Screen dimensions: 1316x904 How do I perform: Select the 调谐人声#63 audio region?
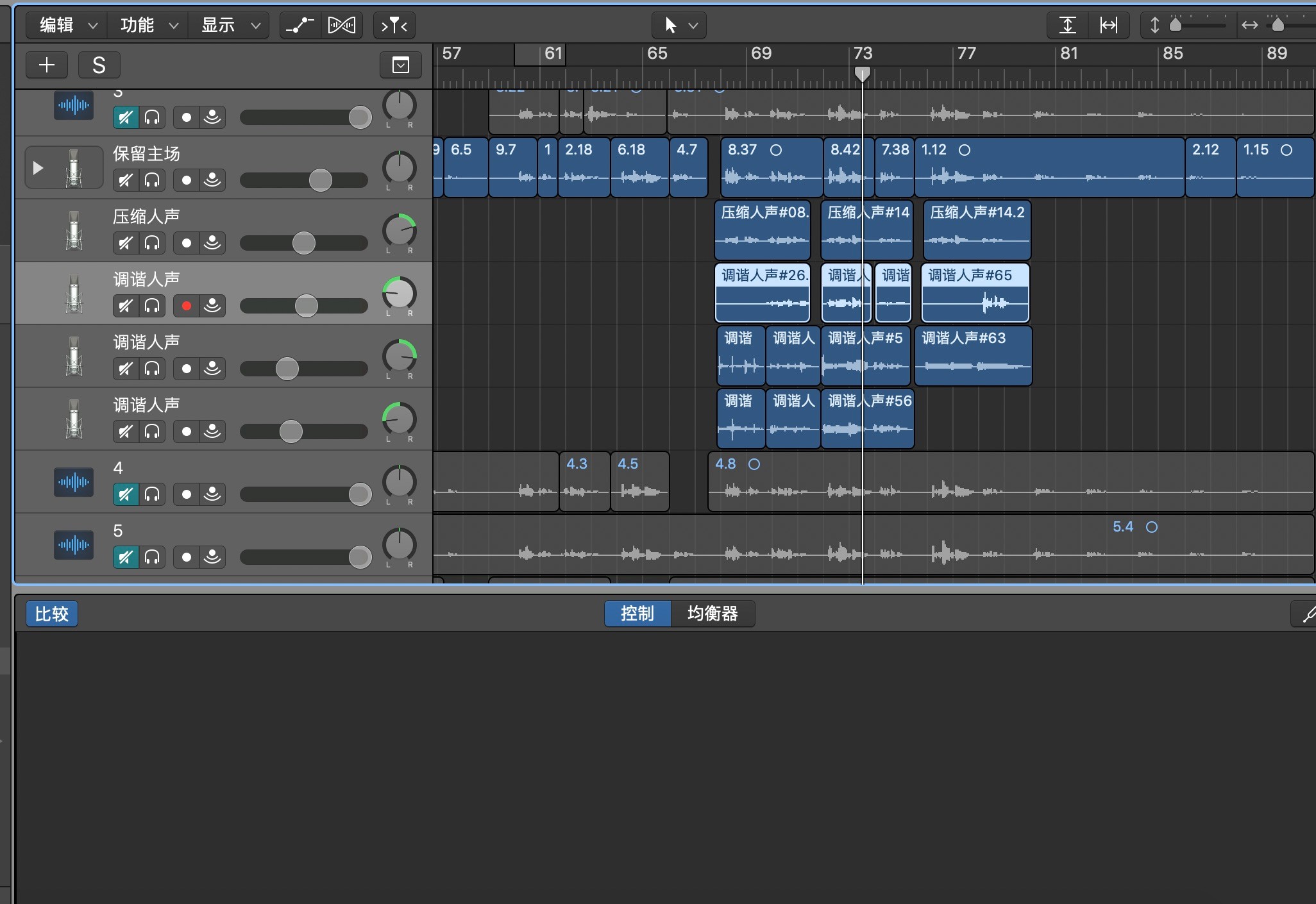(972, 356)
